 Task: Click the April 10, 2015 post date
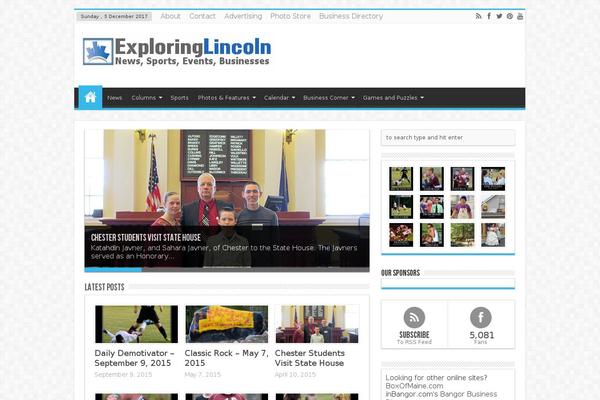(x=295, y=375)
